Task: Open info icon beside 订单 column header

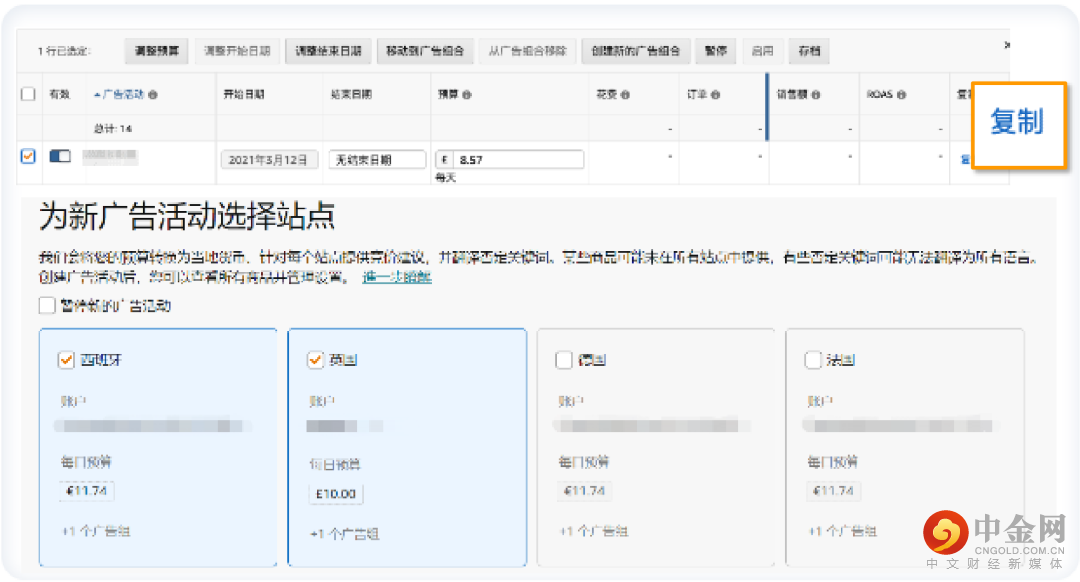Action: [x=716, y=94]
